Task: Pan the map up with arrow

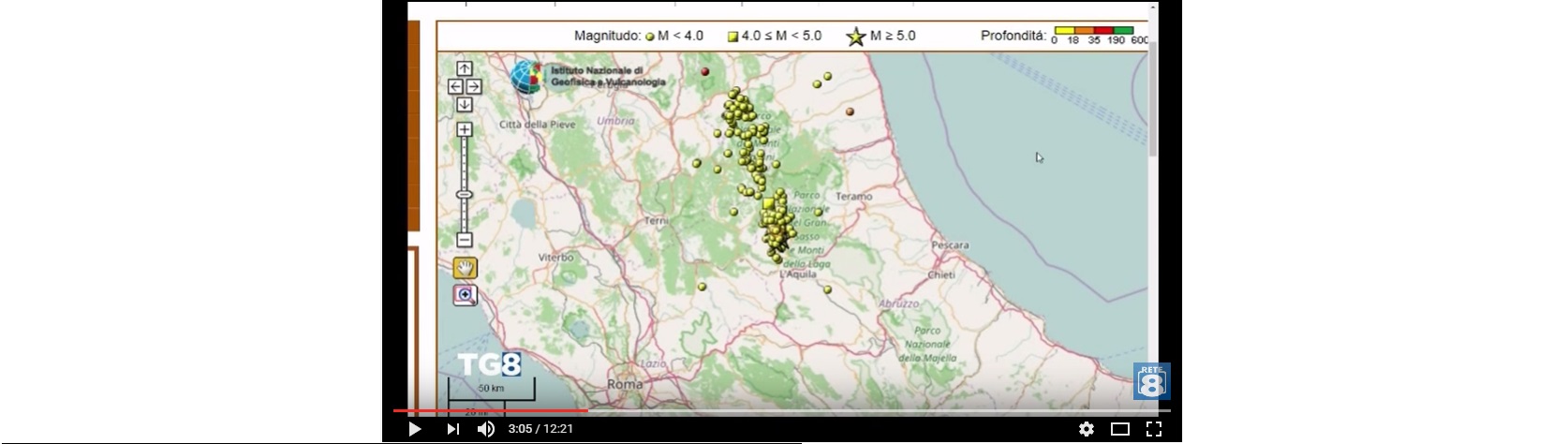Action: click(x=464, y=68)
